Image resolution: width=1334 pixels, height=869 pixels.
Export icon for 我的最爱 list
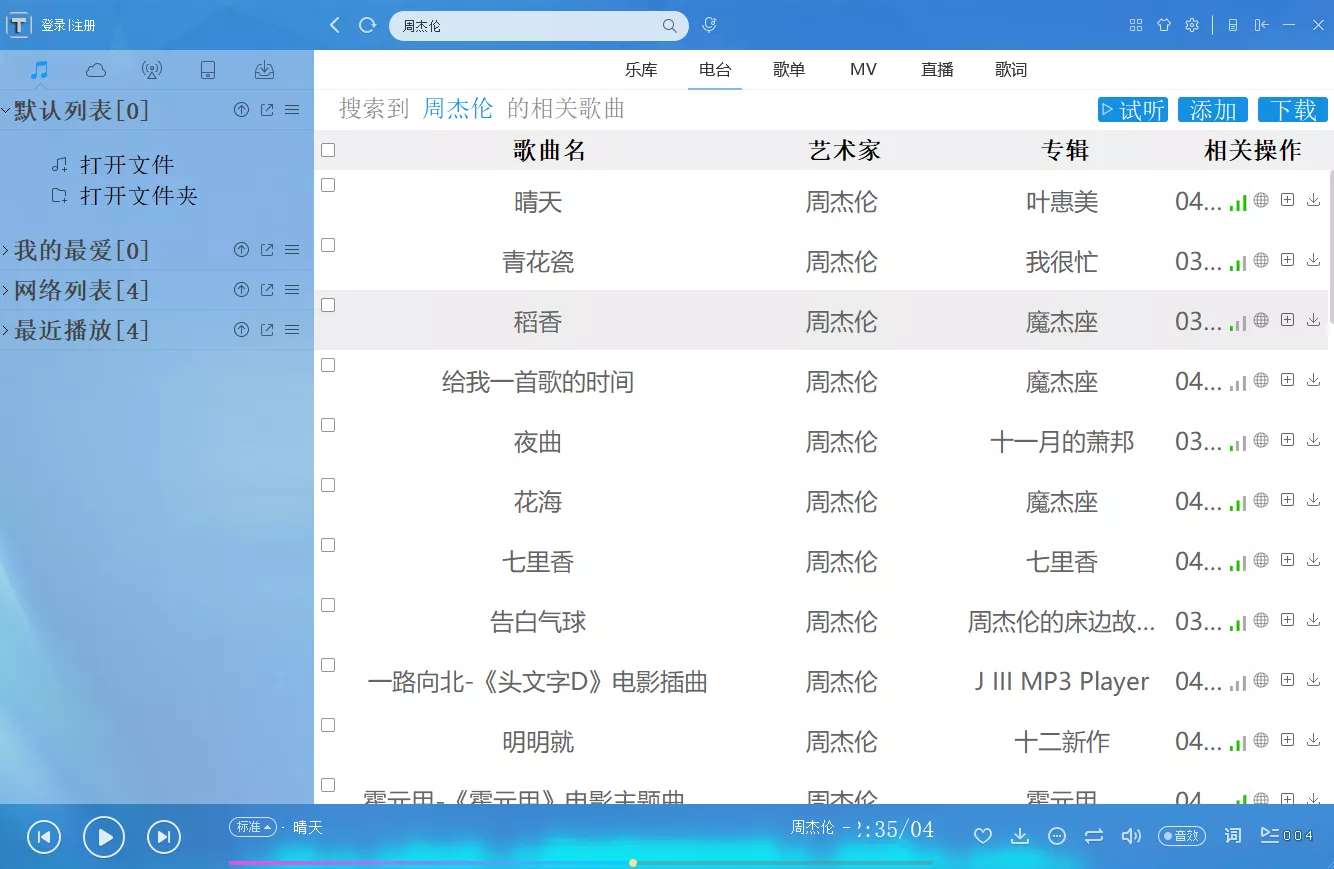(x=267, y=250)
